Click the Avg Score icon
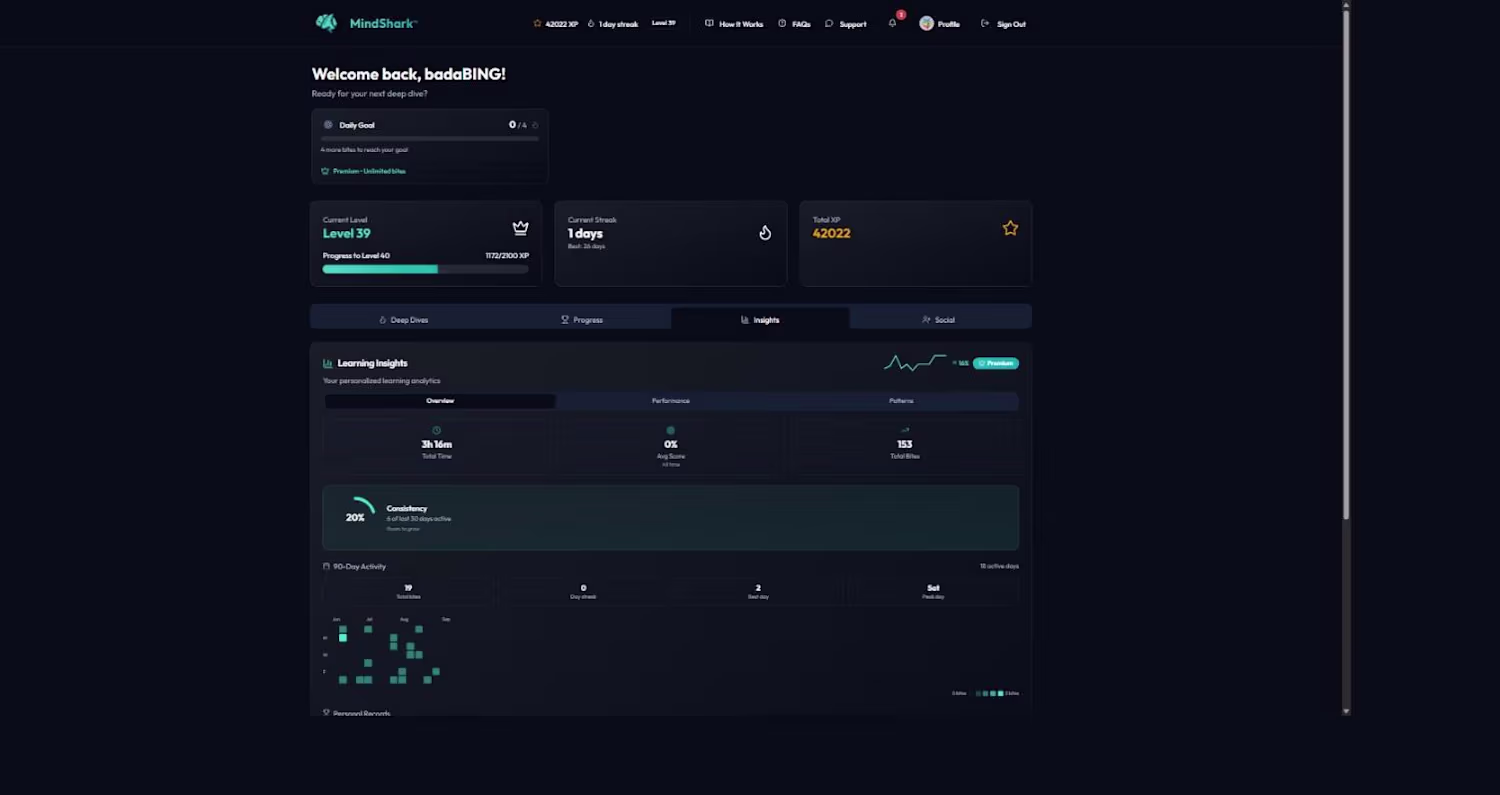1500x795 pixels. click(670, 431)
